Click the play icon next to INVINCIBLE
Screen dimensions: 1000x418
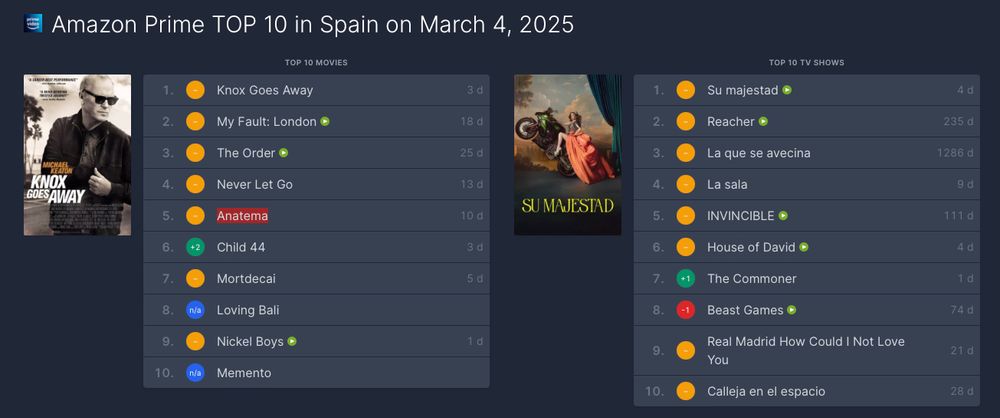click(783, 216)
